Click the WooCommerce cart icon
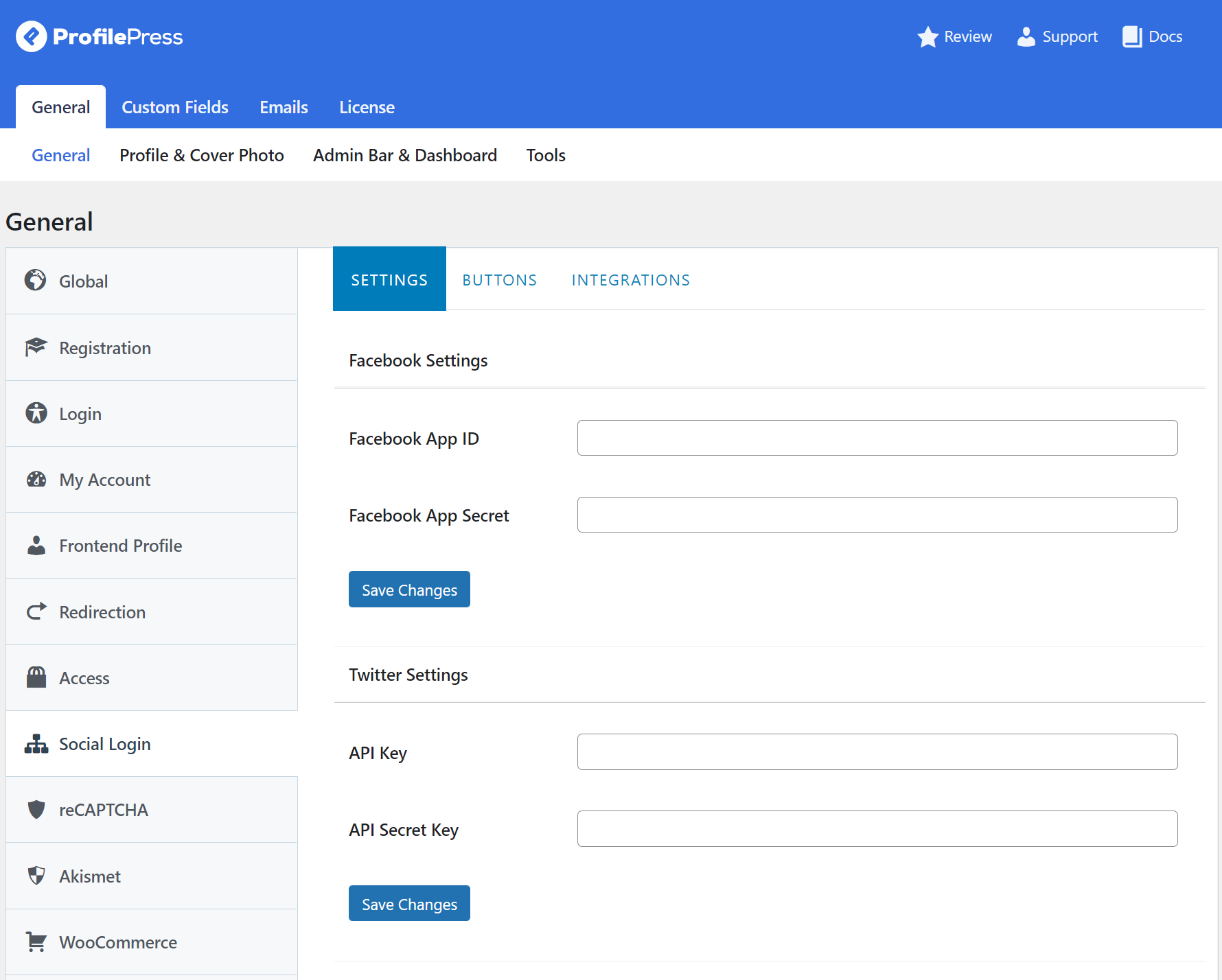 [36, 942]
